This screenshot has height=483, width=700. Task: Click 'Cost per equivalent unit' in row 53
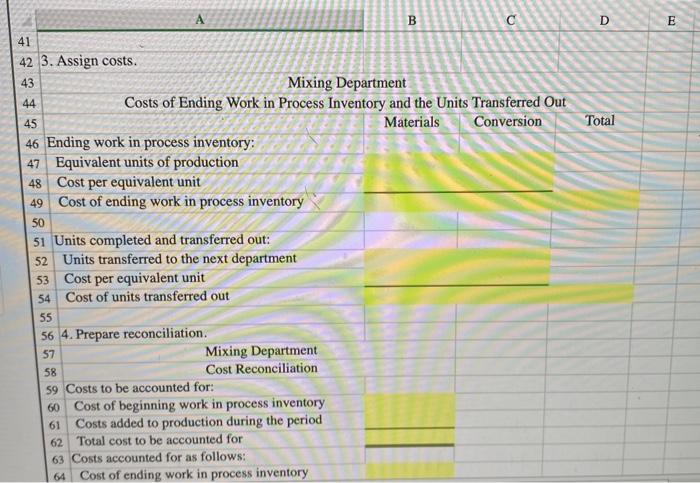point(134,278)
